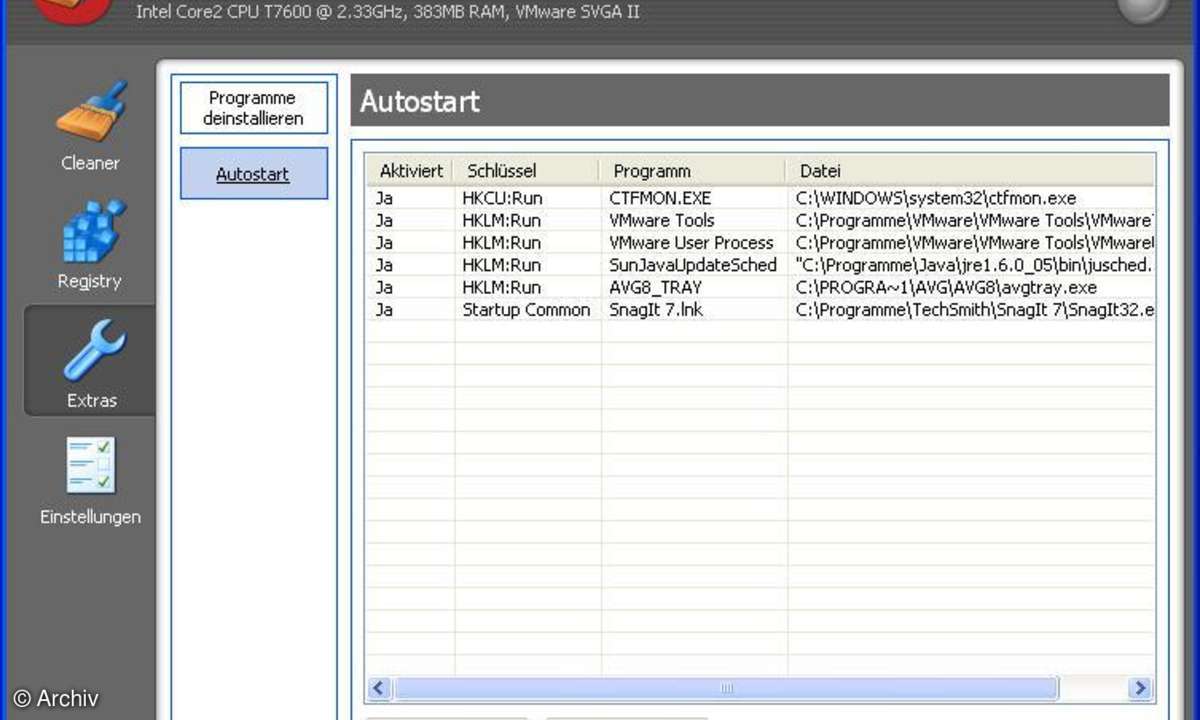Select the AVG8_TRAY autostart entry
The image size is (1200, 720).
[655, 287]
